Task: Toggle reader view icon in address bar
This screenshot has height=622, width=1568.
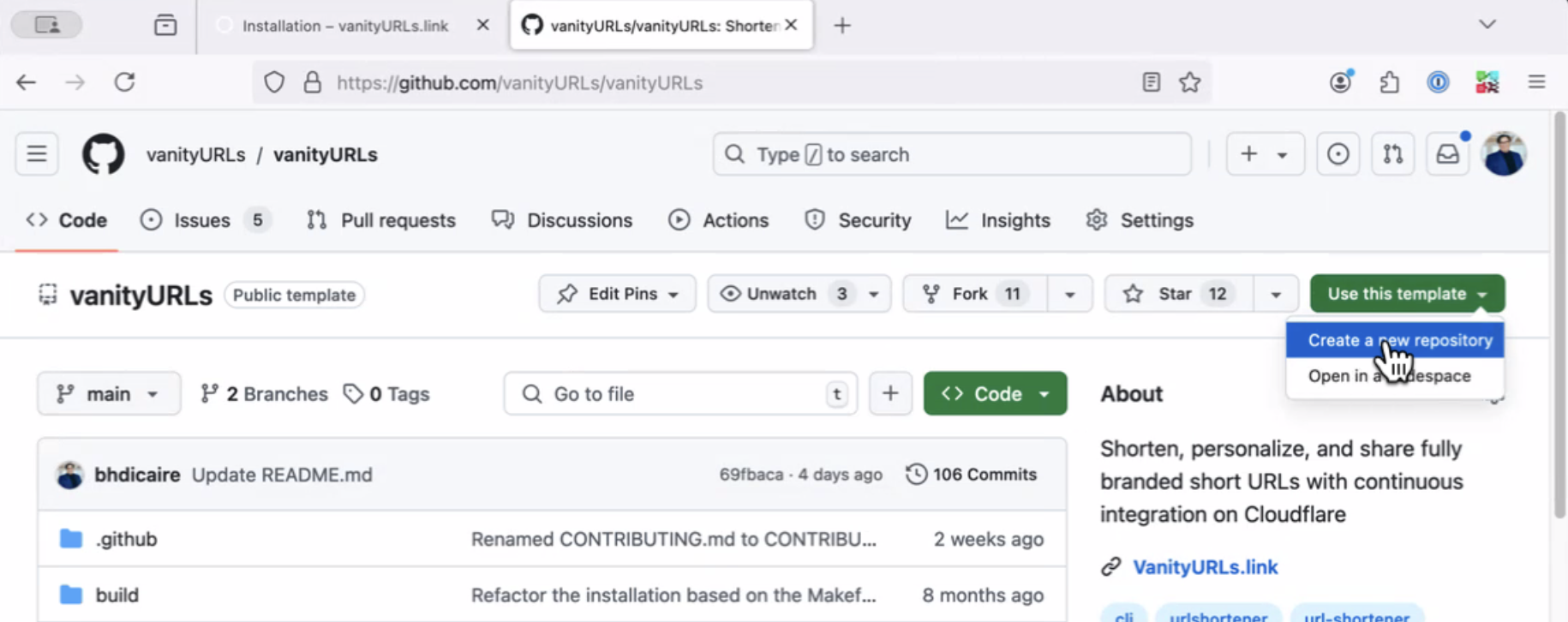Action: (1151, 82)
